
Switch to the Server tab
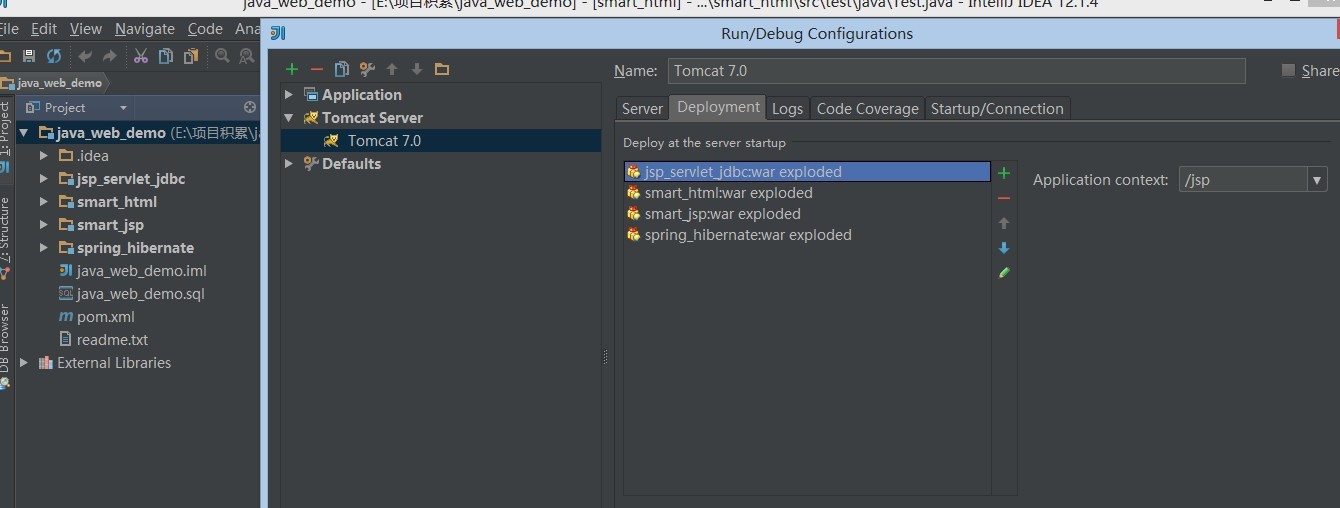642,109
